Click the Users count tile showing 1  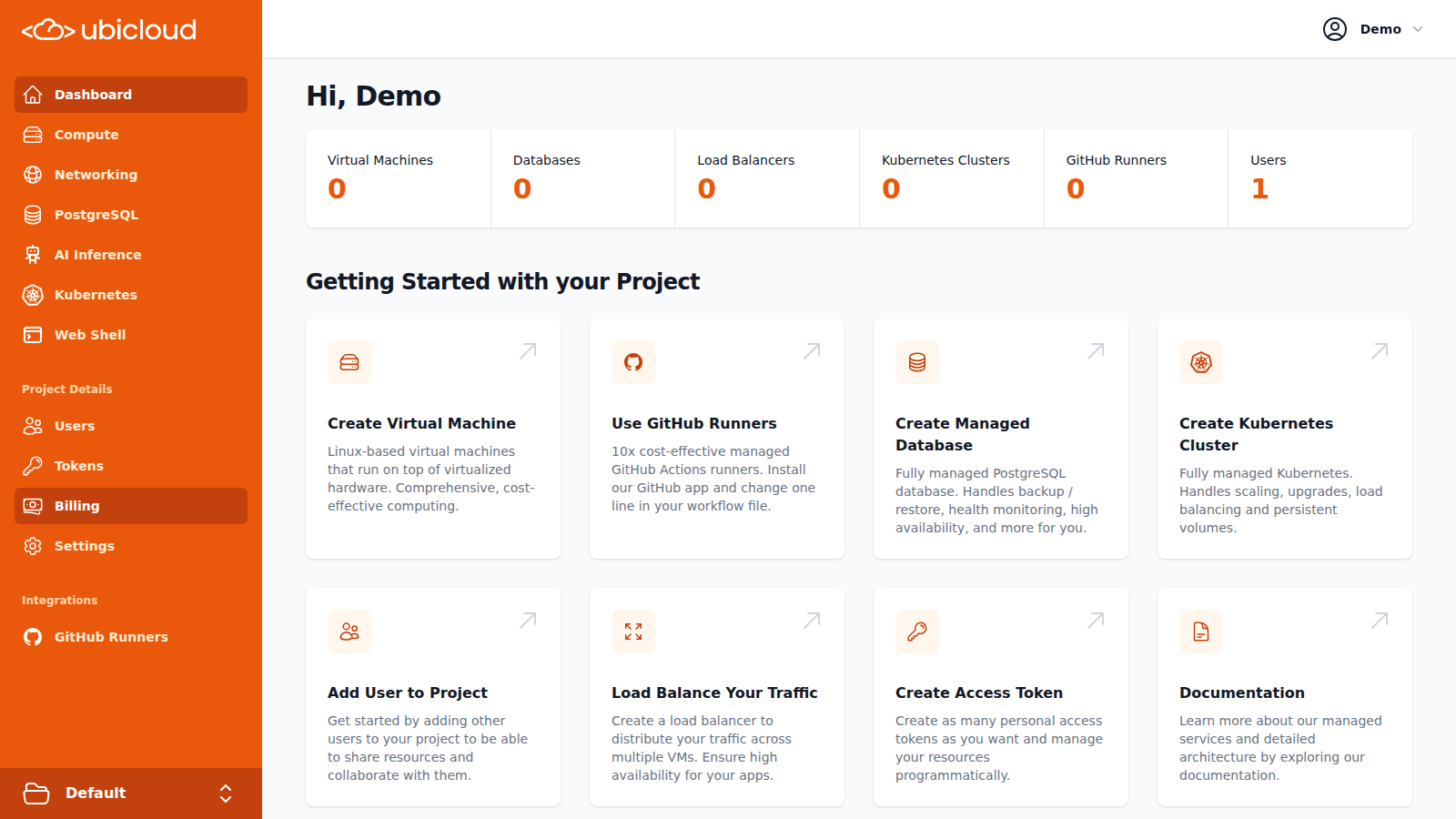pyautogui.click(x=1320, y=178)
